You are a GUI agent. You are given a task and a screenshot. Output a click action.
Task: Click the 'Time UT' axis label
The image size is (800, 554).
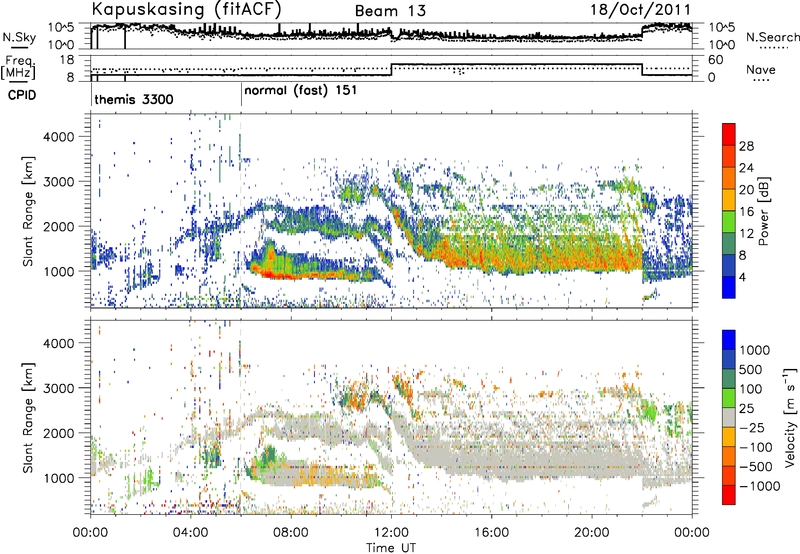[x=391, y=548]
